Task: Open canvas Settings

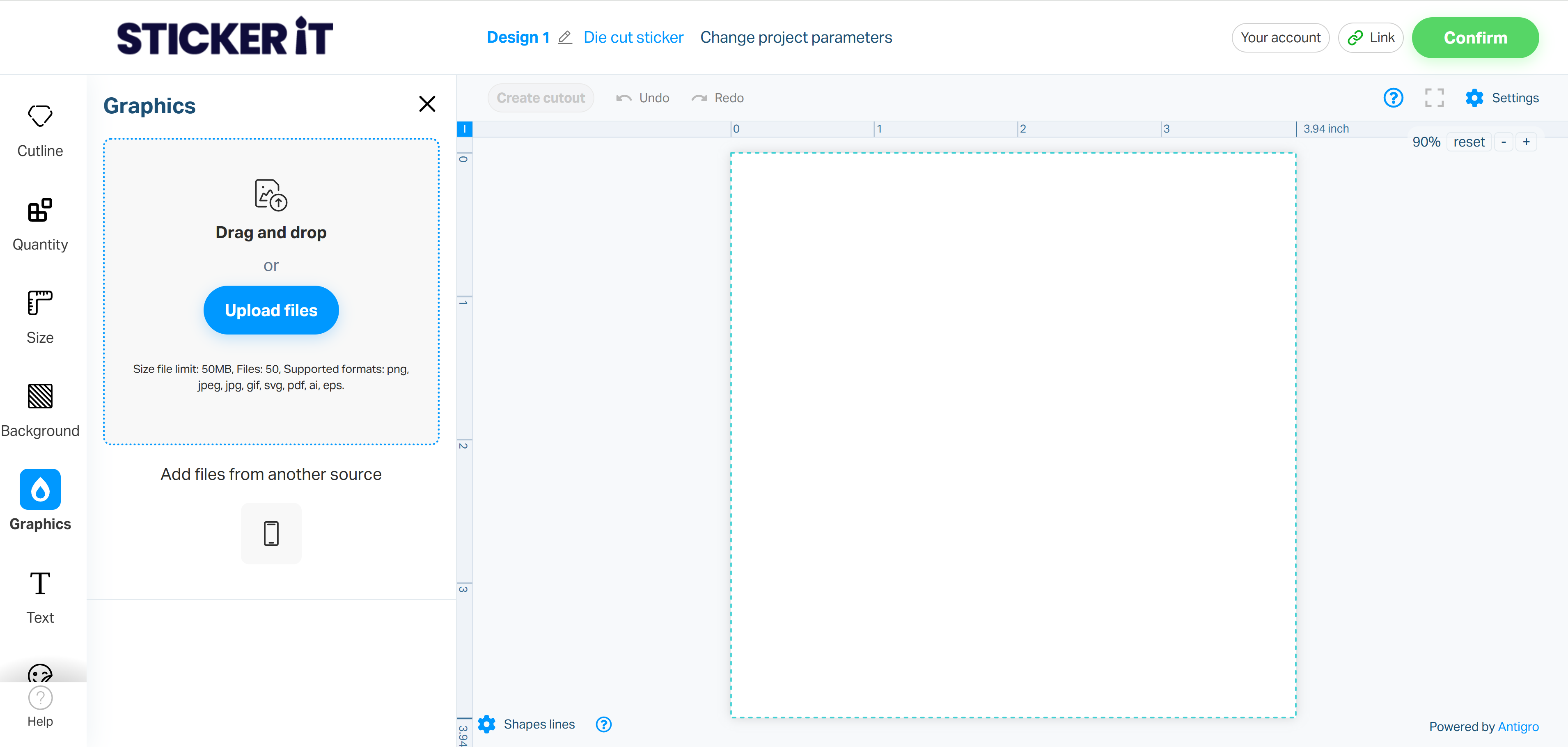Action: tap(1502, 98)
